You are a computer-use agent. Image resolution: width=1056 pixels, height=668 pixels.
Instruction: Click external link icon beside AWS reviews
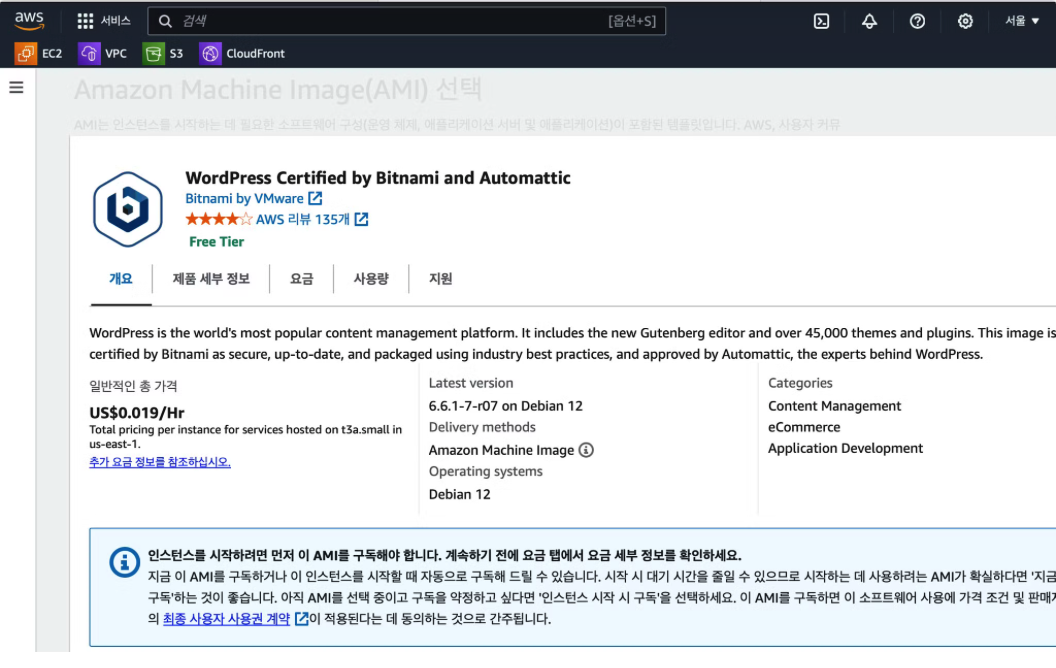(x=362, y=220)
